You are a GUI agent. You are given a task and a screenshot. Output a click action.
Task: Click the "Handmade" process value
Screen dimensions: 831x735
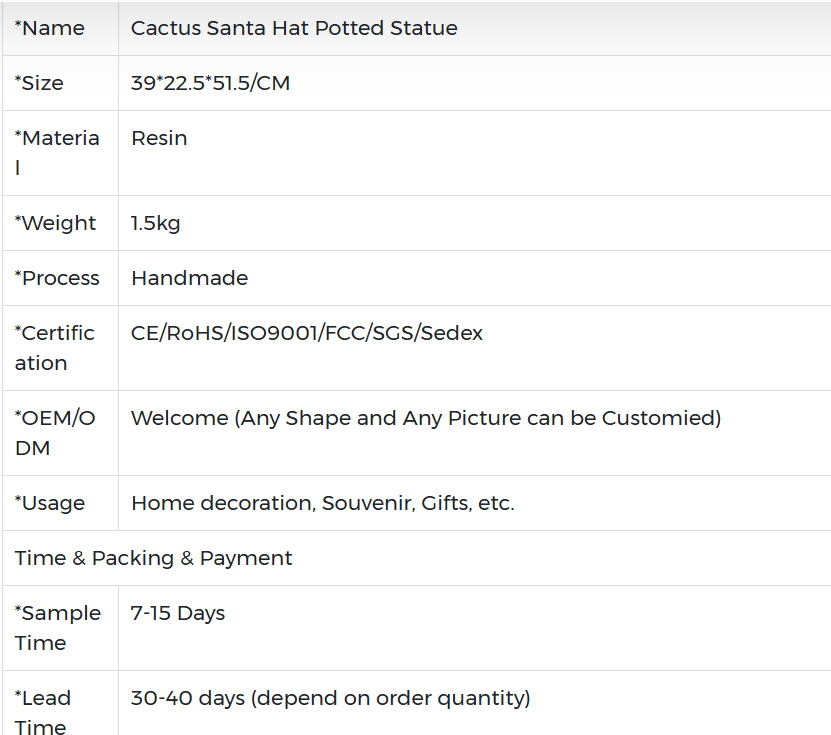click(x=189, y=278)
